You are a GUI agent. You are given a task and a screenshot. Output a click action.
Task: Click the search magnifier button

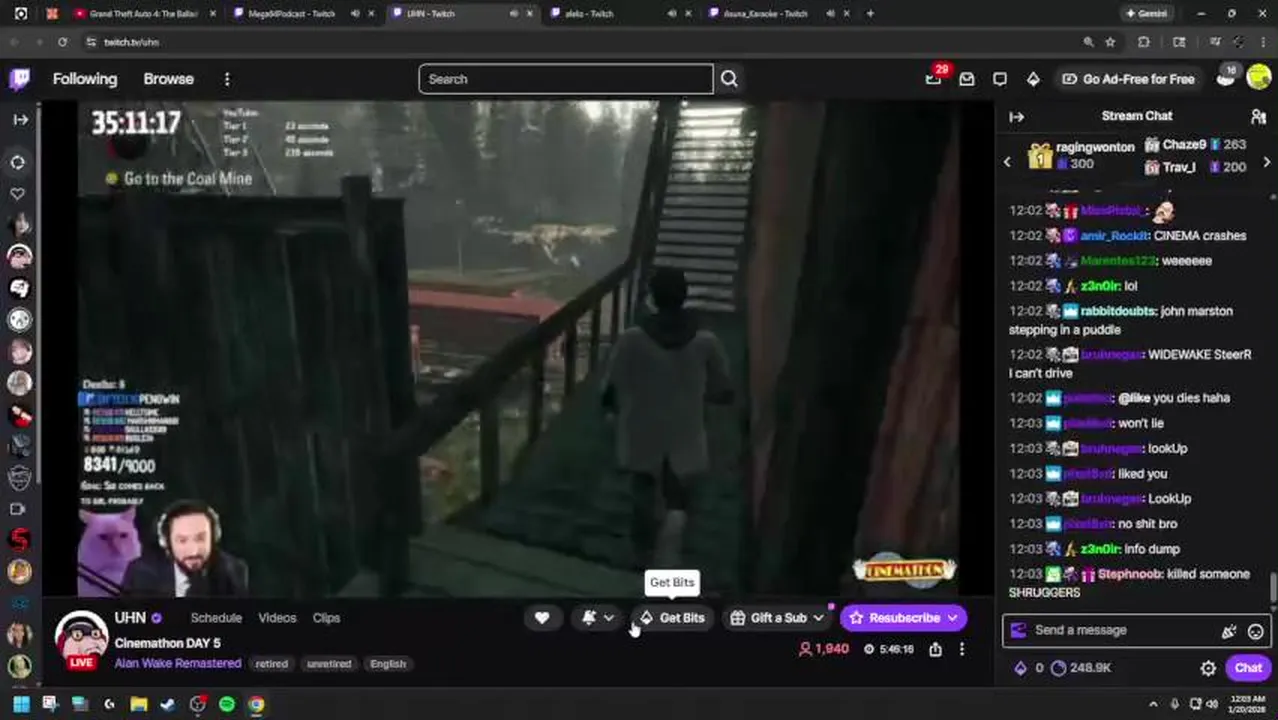(729, 79)
